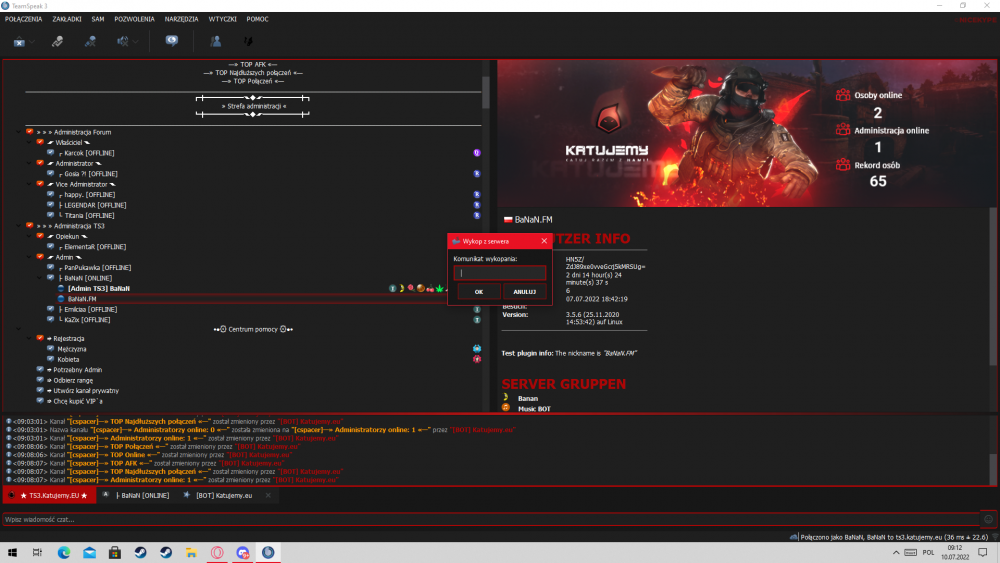The image size is (1000, 563).
Task: Click teal badge icon on KaZix row
Action: click(x=476, y=319)
